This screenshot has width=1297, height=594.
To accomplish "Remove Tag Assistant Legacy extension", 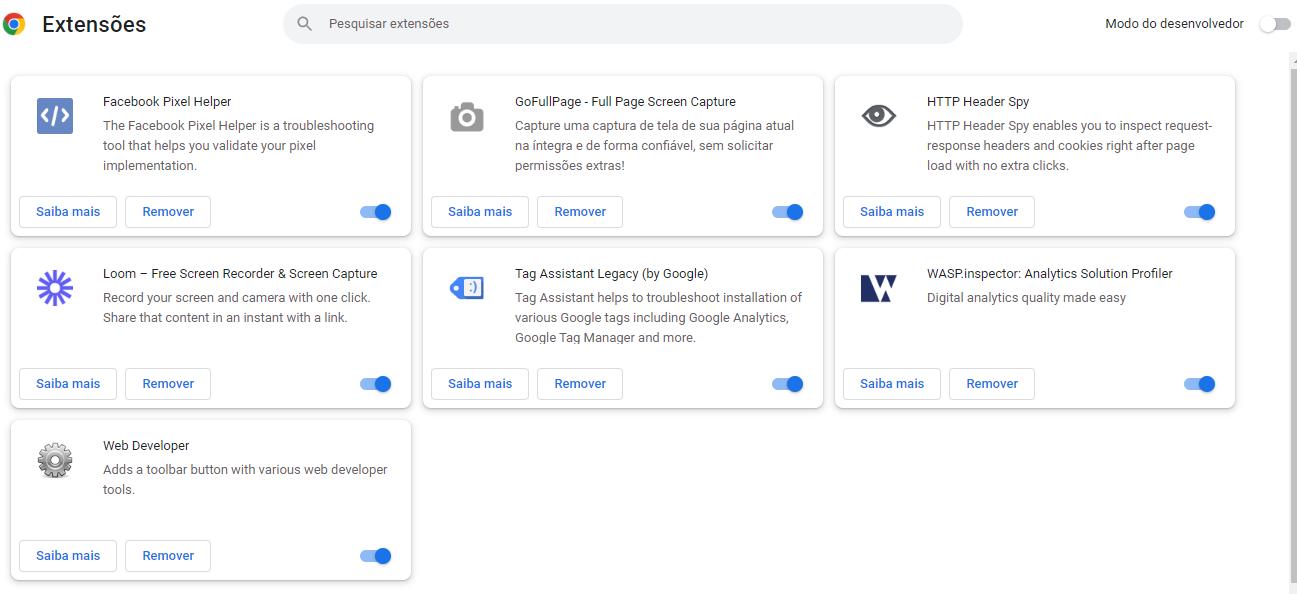I will click(580, 384).
